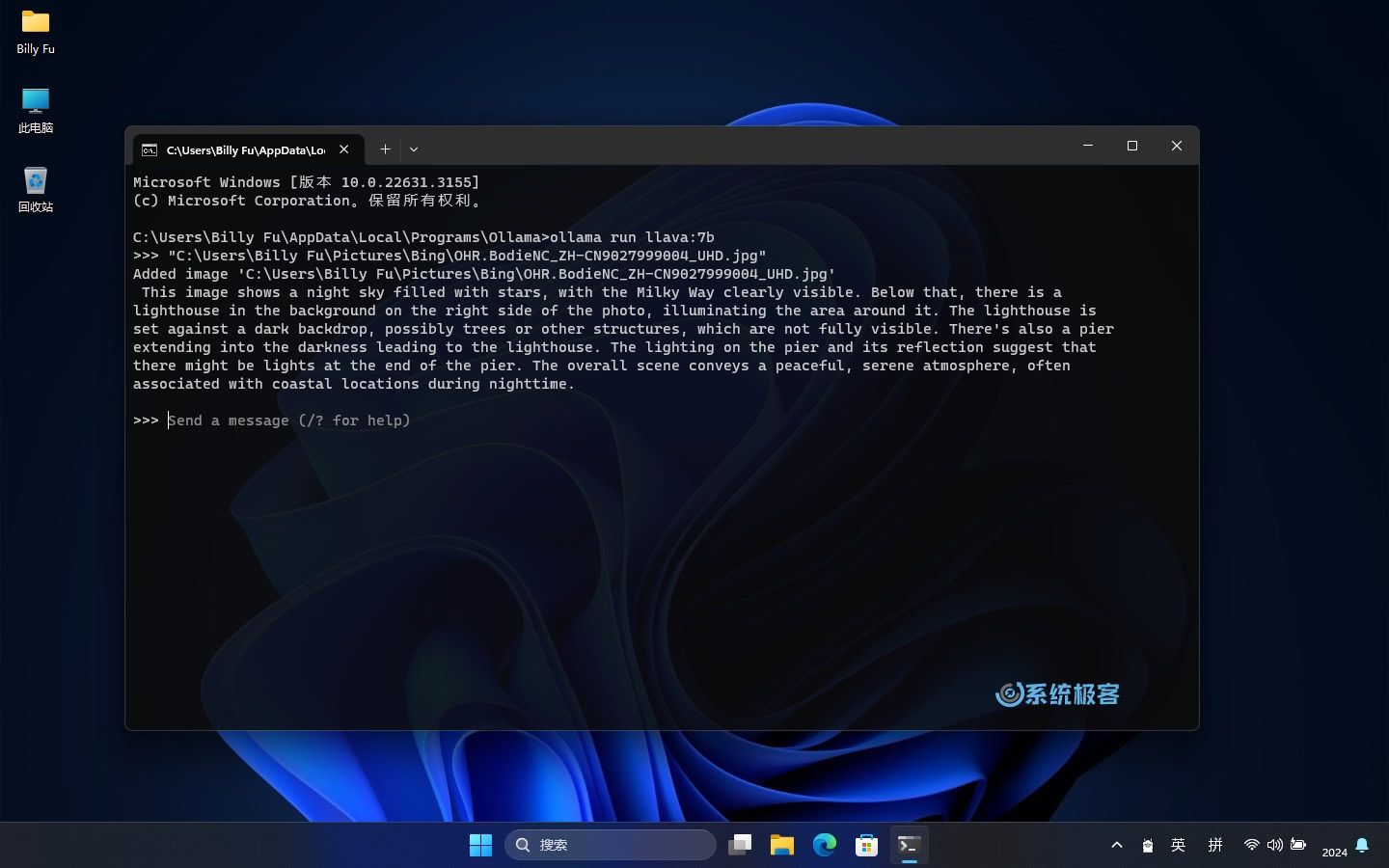Open the 此电脑 desktop icon
This screenshot has width=1389, height=868.
(x=36, y=111)
